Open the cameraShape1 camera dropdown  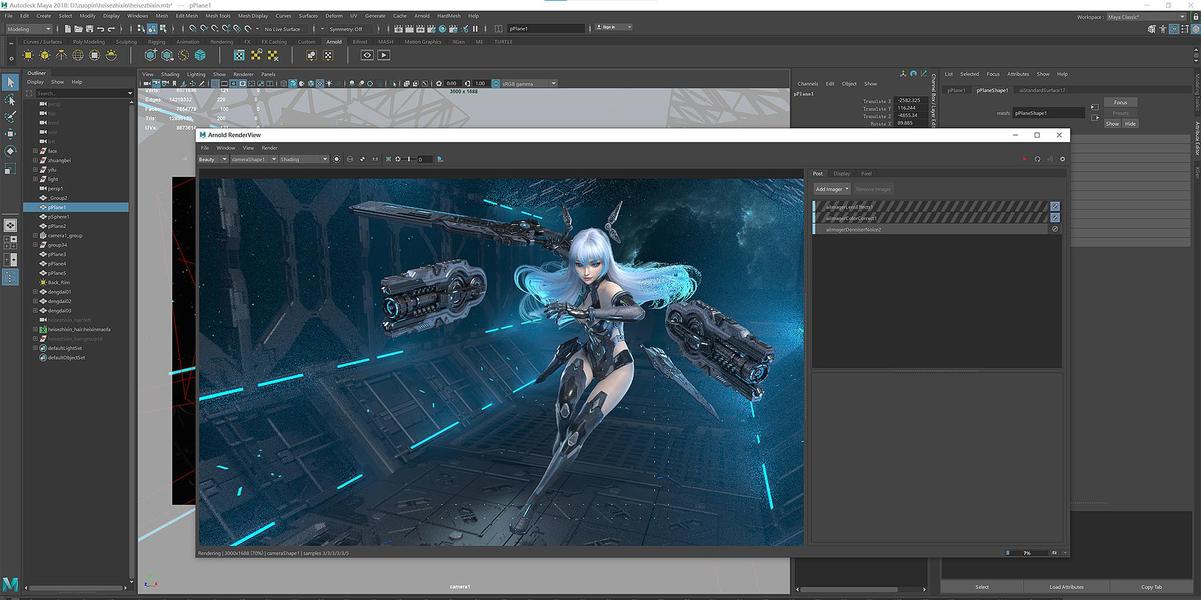(x=254, y=159)
